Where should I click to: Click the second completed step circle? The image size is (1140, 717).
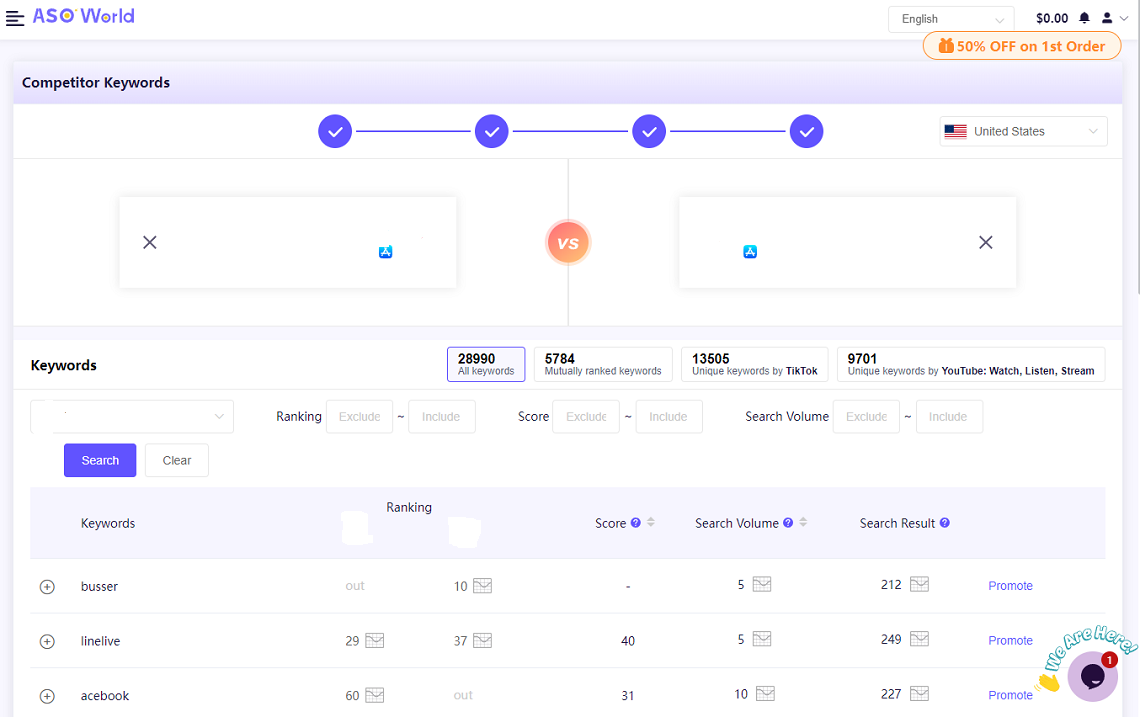click(x=492, y=132)
